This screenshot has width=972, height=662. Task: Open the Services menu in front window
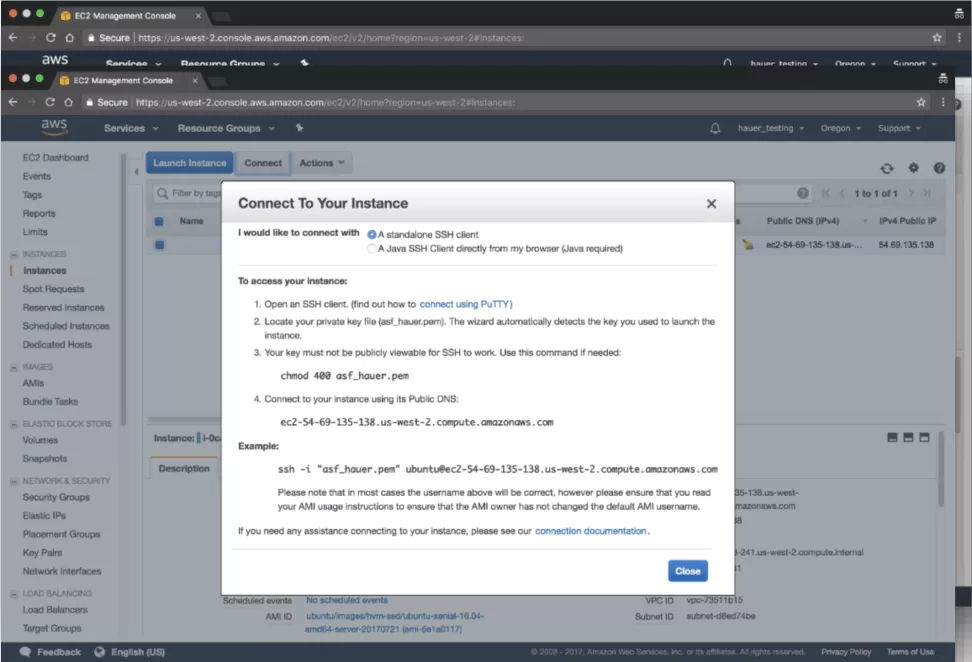point(131,128)
